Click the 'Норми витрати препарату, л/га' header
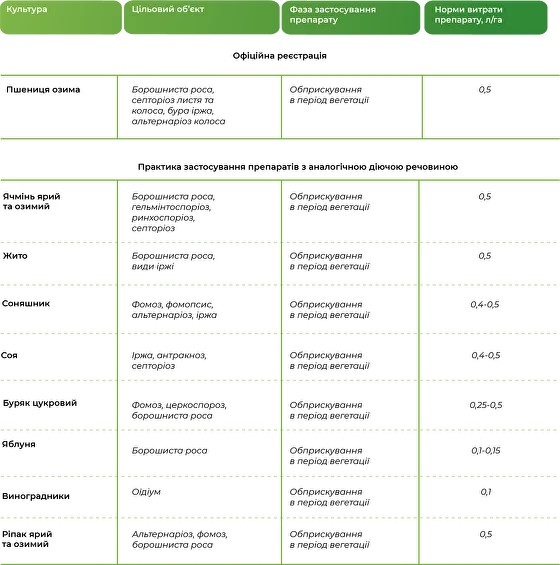Screen dimensions: 560x565 point(485,17)
